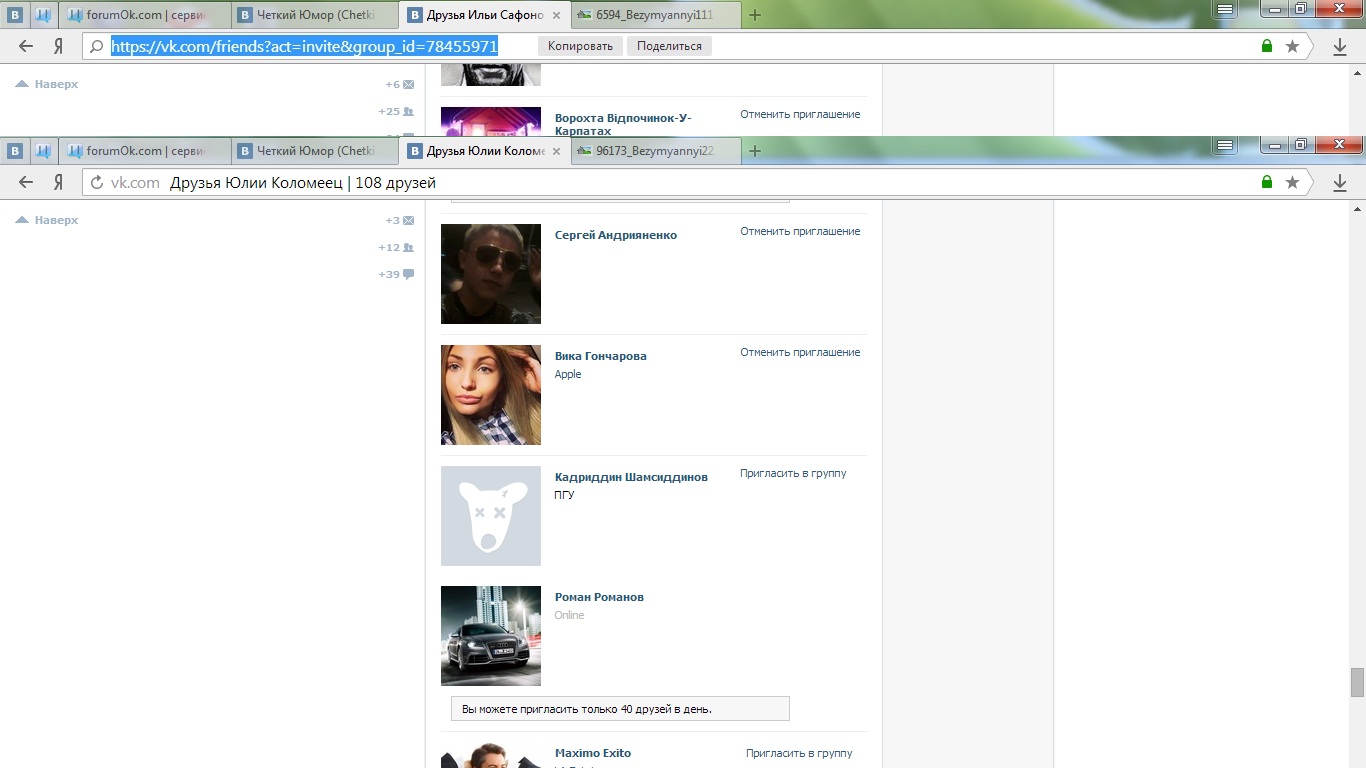Viewport: 1366px width, 768px height.
Task: Switch to 6594_Bezymyannyi111 tab
Action: [x=655, y=15]
